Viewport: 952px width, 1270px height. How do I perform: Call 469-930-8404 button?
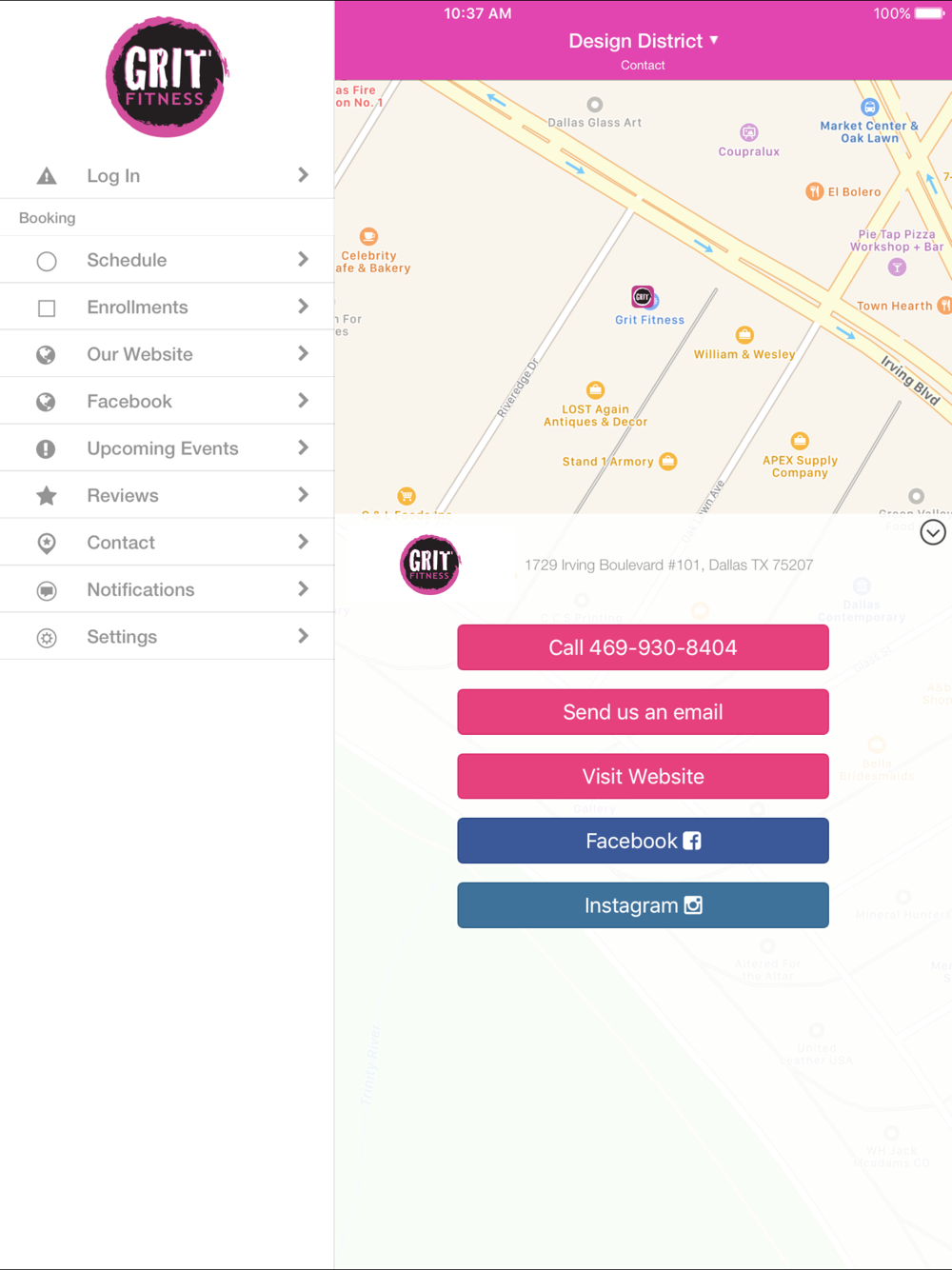643,647
